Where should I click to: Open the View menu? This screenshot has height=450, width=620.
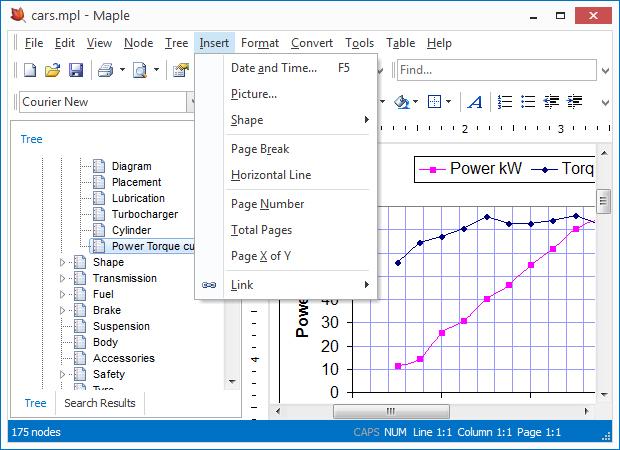[99, 43]
